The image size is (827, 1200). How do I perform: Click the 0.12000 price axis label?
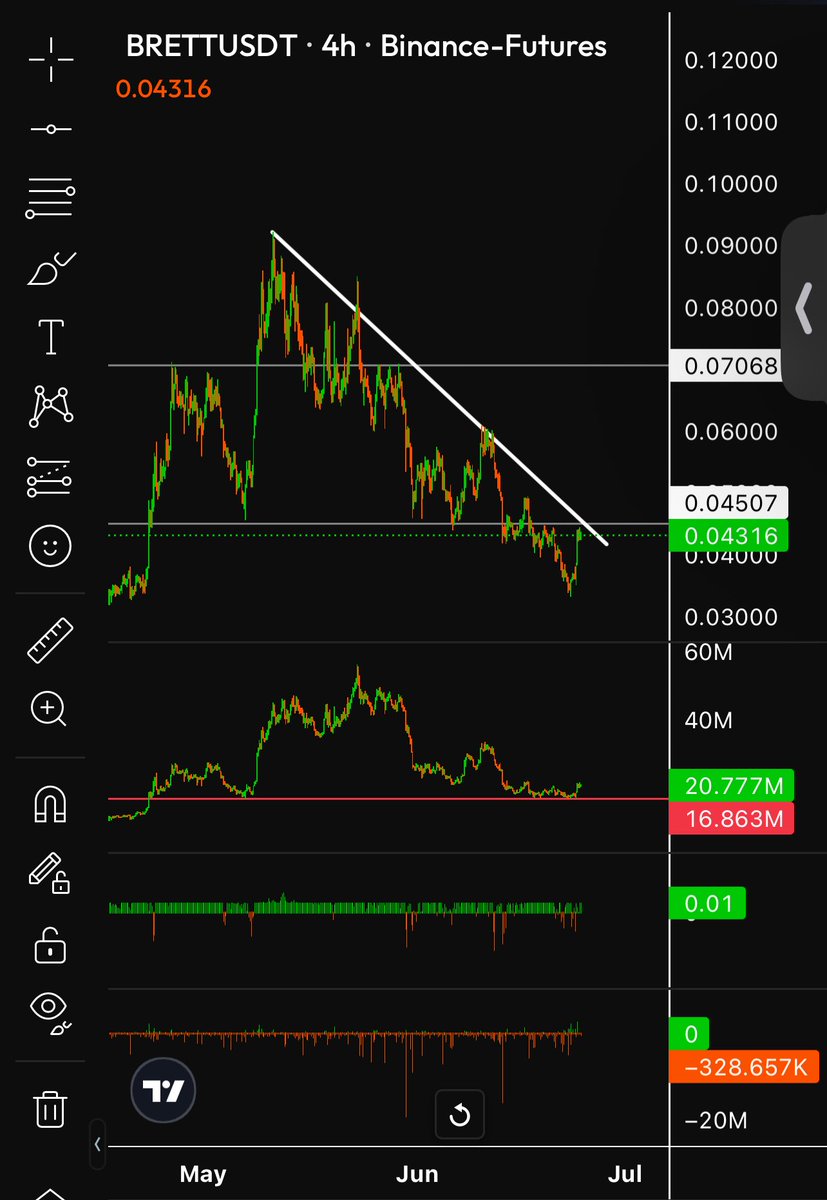[x=731, y=60]
